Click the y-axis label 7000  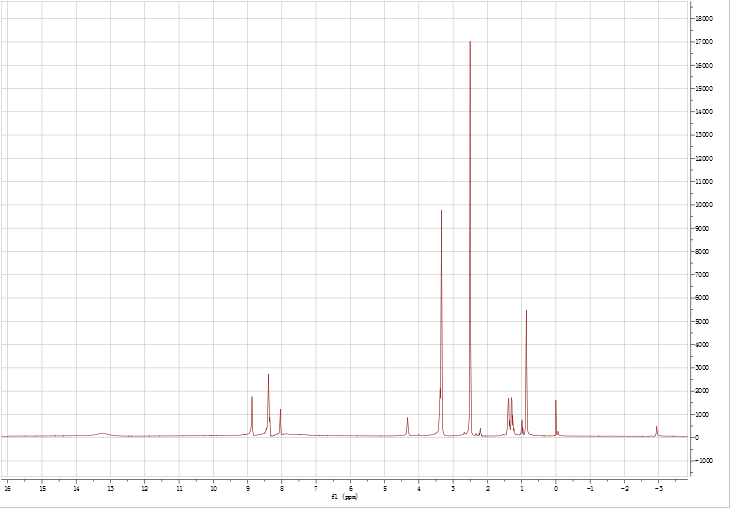(703, 275)
